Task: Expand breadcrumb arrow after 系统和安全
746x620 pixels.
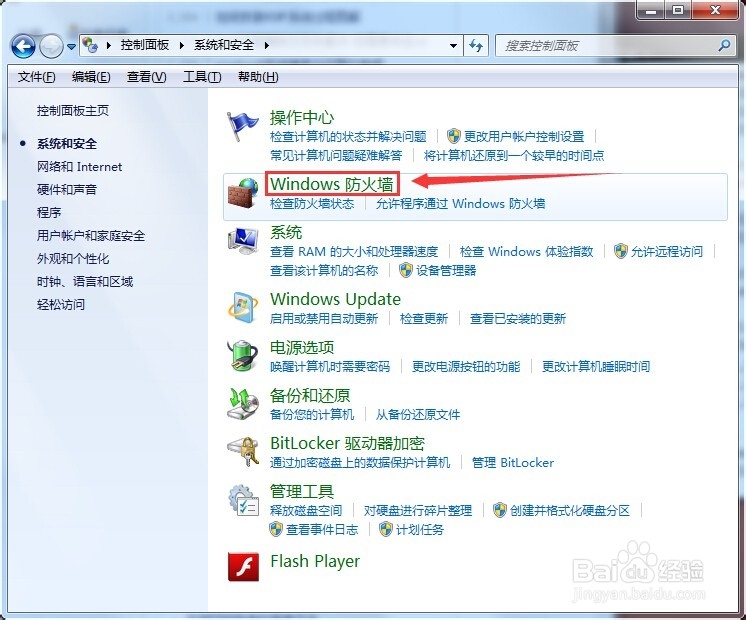Action: [x=266, y=46]
